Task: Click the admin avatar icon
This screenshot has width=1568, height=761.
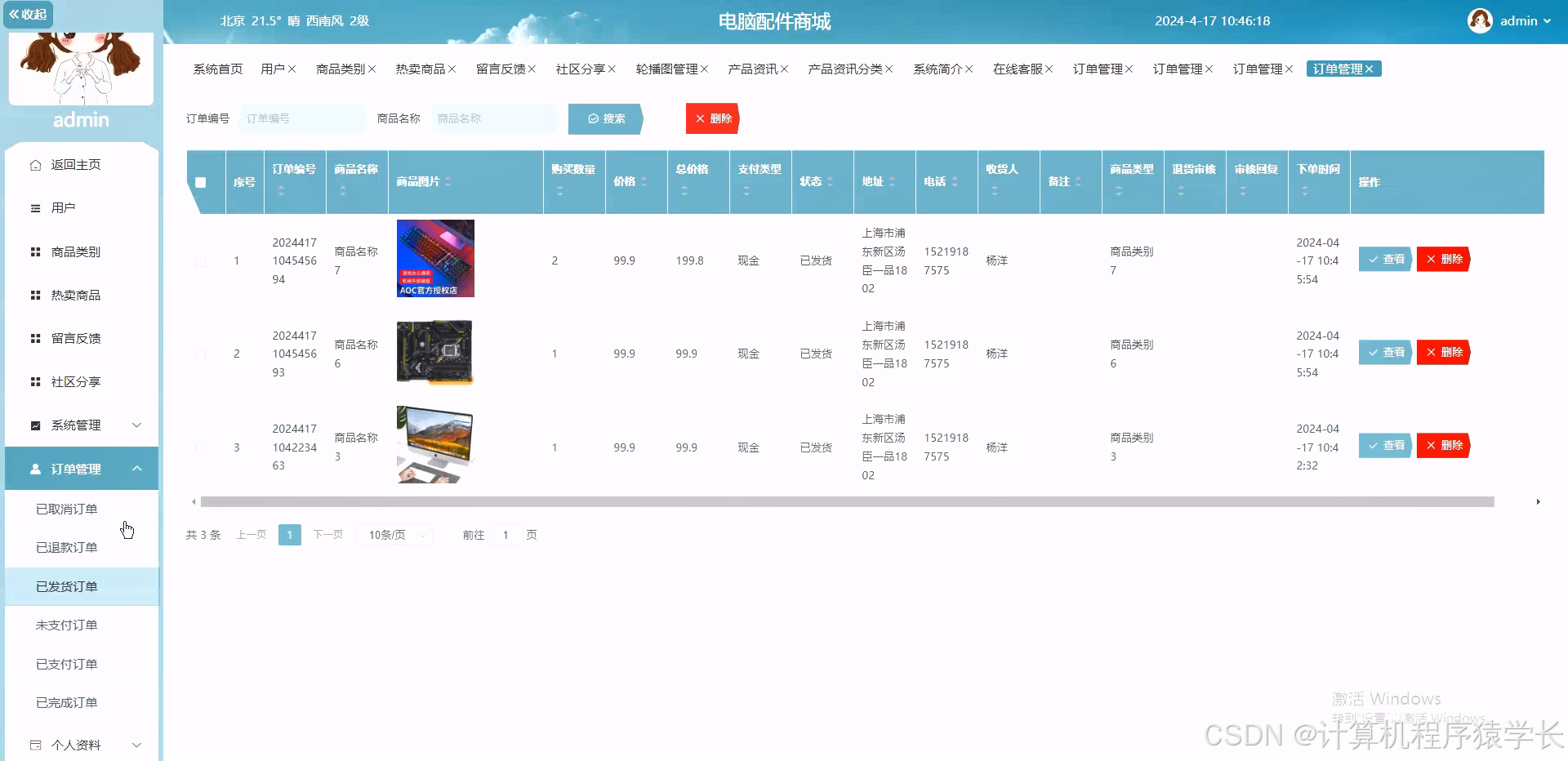Action: click(1481, 20)
